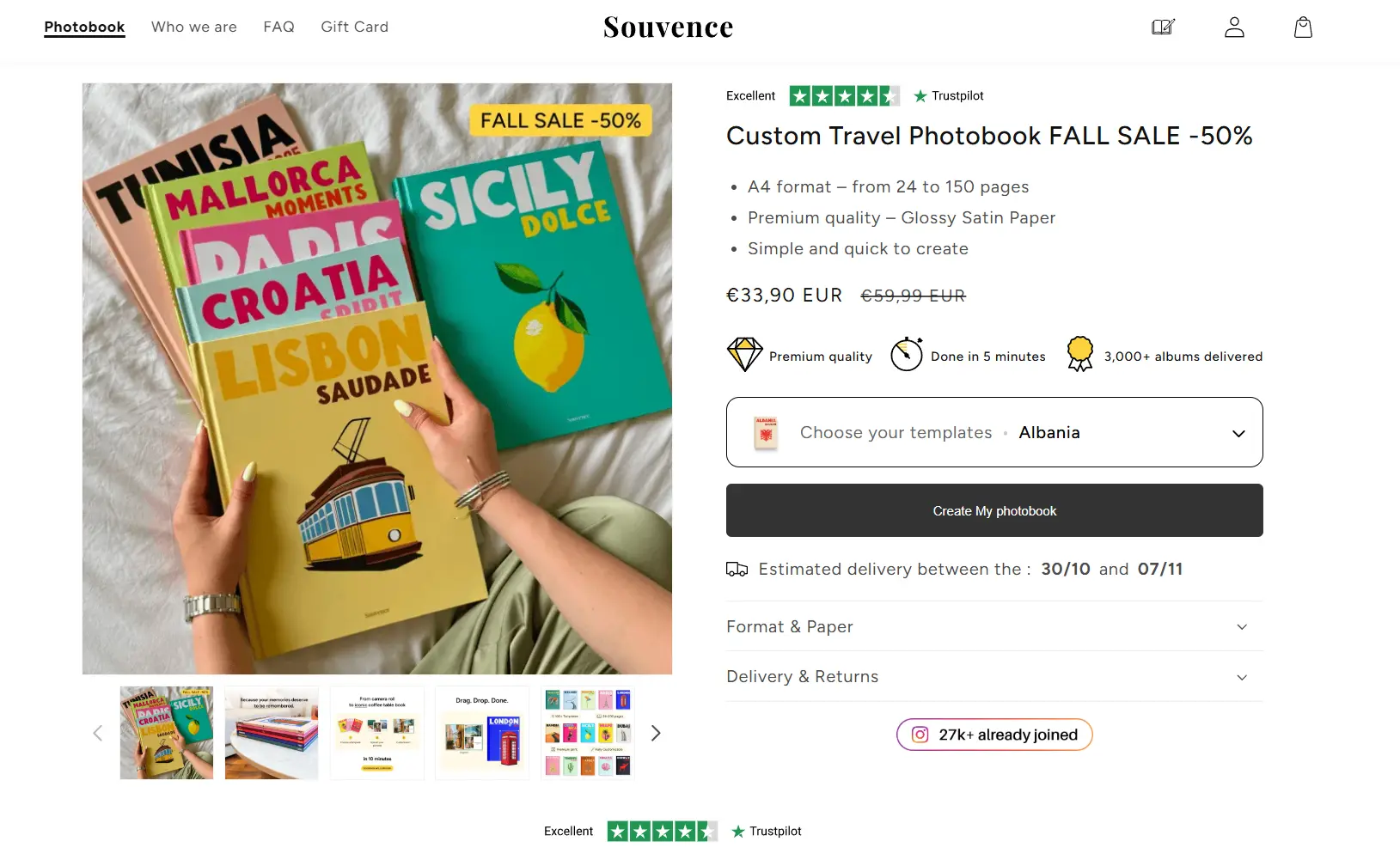Expand the Format & Paper section
Image resolution: width=1400 pixels, height=866 pixels.
(x=993, y=626)
